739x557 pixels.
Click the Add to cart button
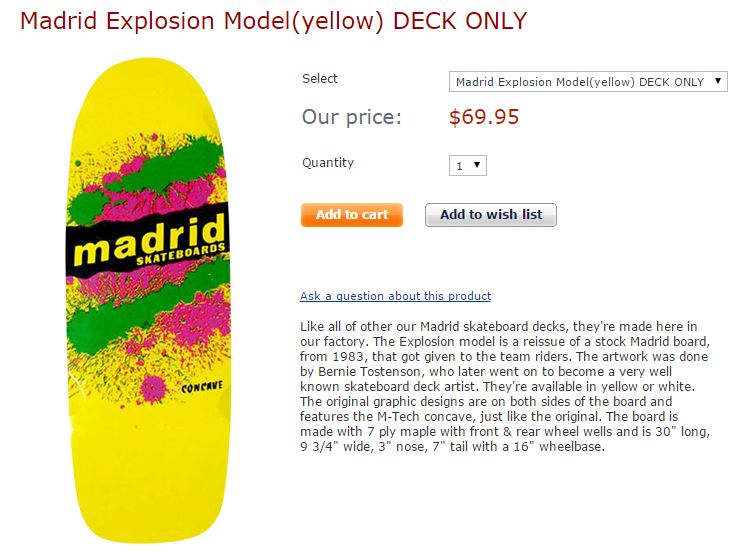[x=352, y=215]
